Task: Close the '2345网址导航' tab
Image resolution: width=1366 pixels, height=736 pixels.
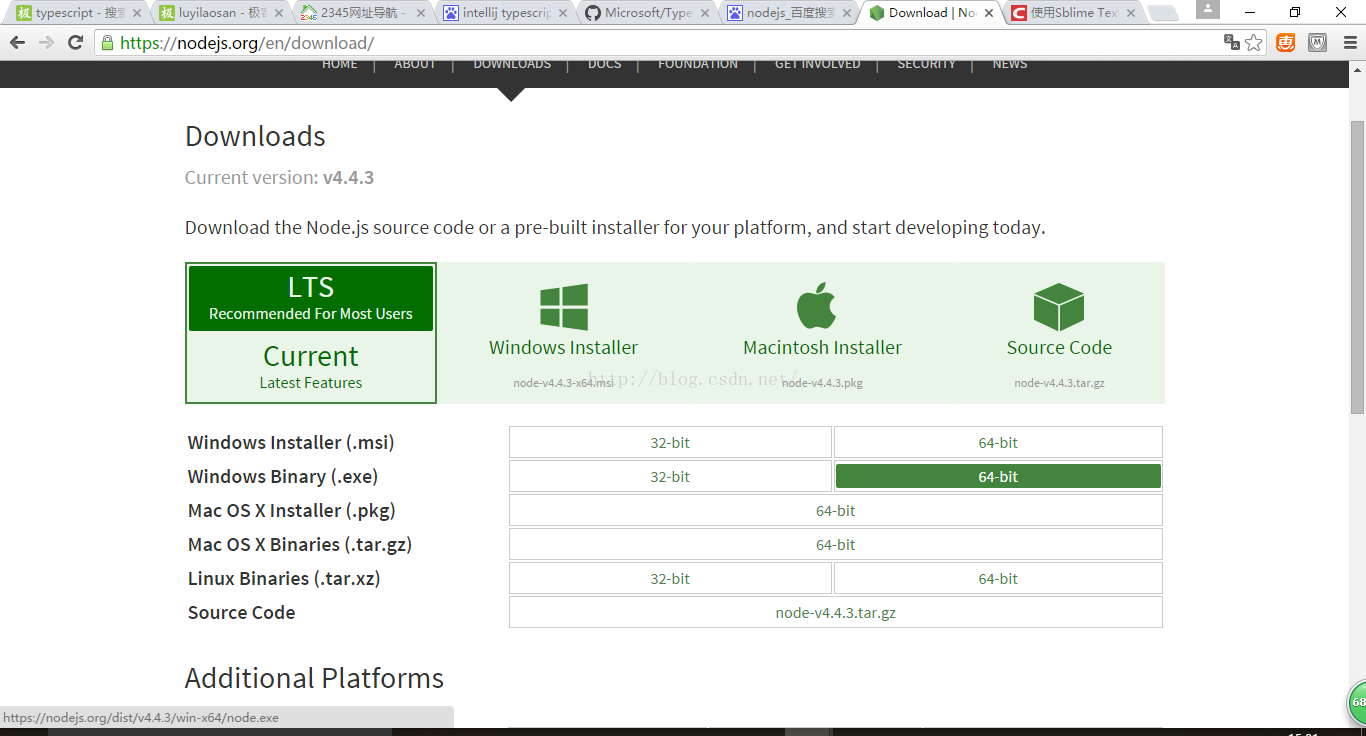Action: pos(421,13)
